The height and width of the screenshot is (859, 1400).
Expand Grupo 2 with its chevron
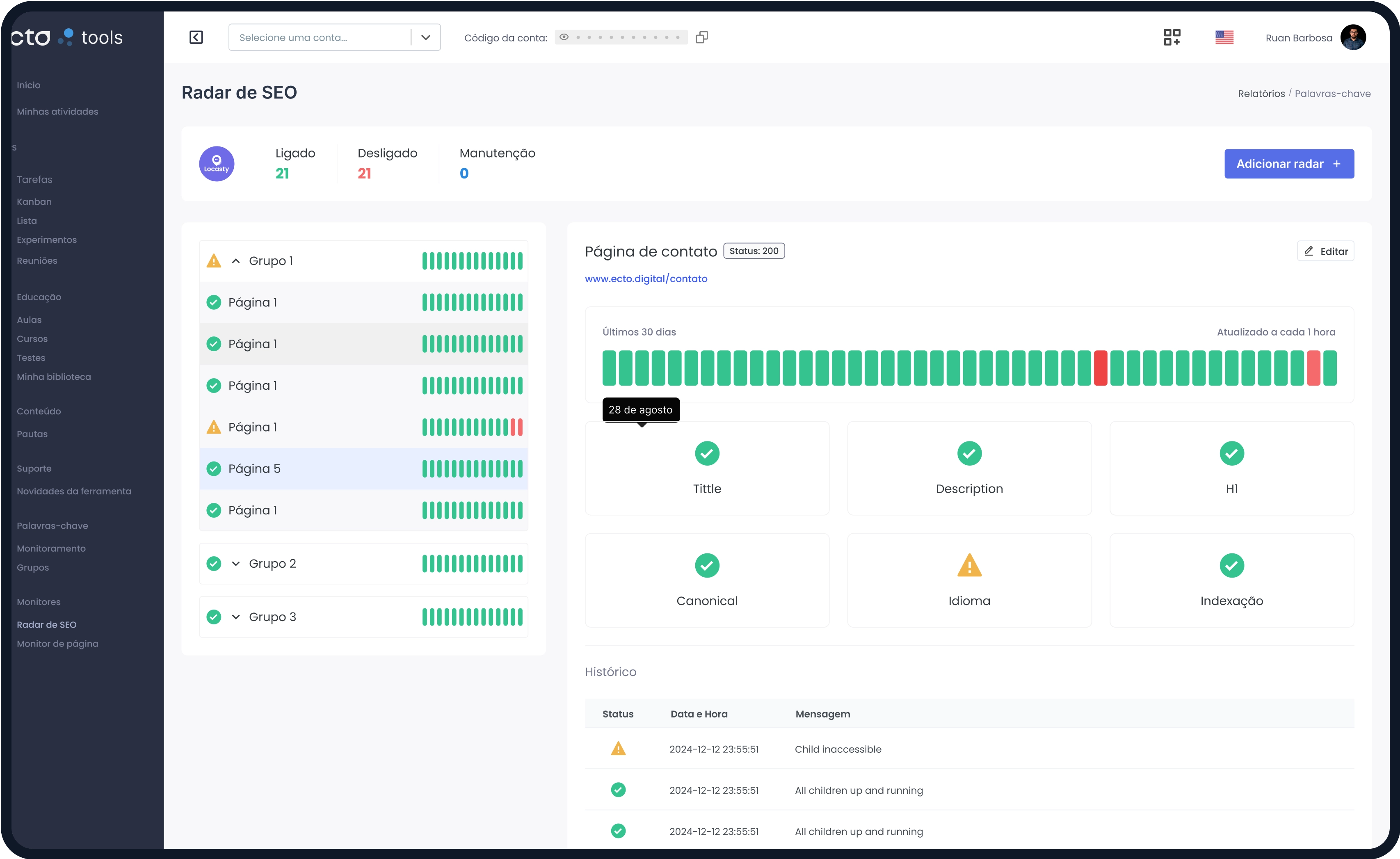click(x=236, y=564)
